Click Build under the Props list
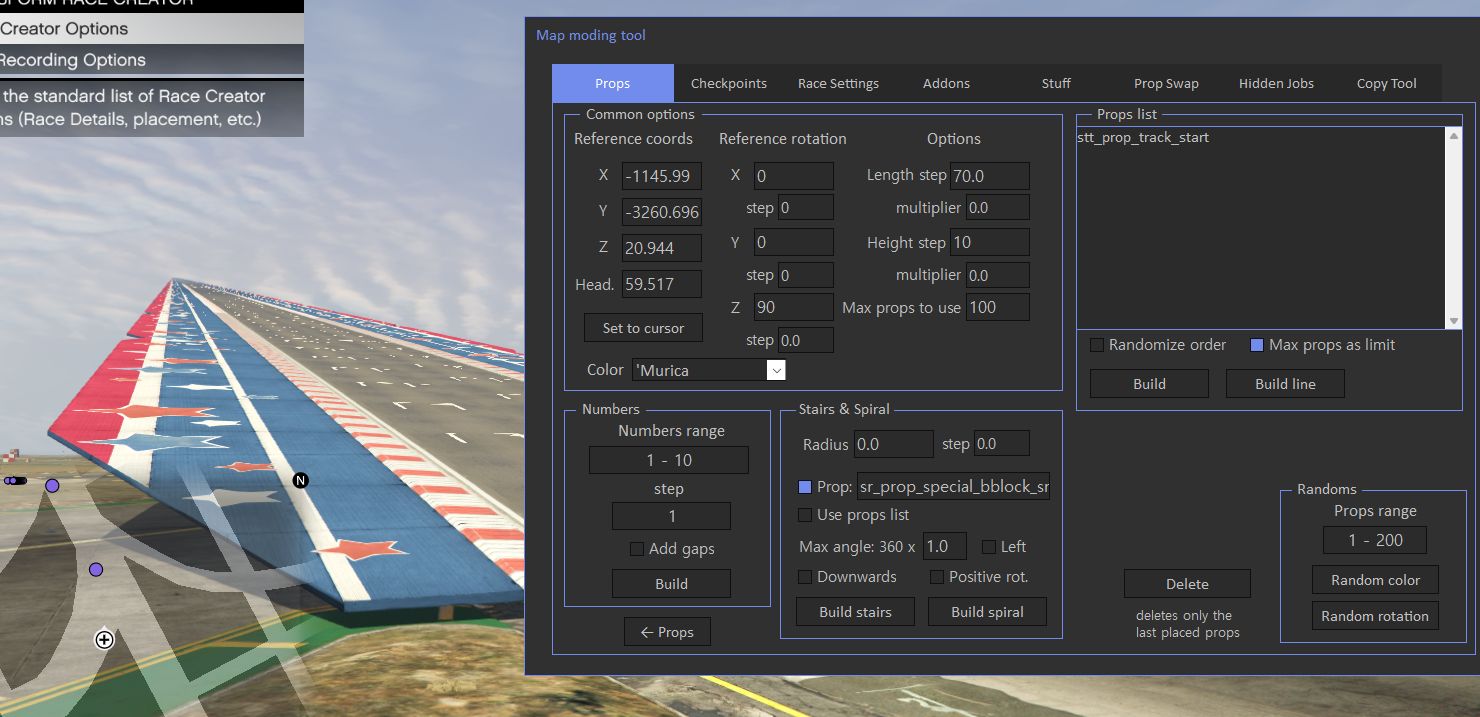The height and width of the screenshot is (717, 1480). click(1149, 384)
